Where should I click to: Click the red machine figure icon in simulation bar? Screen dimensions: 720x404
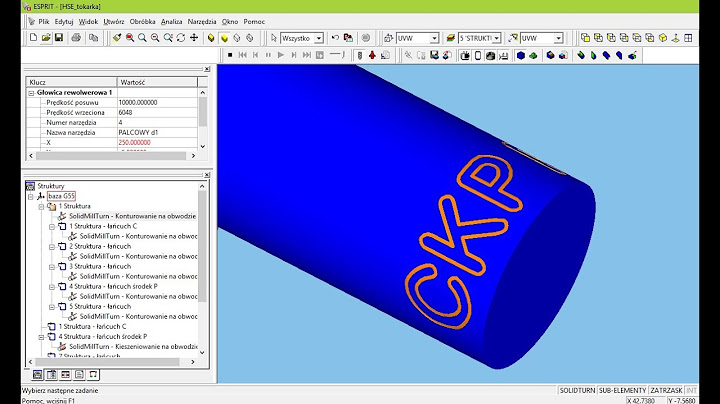click(372, 55)
